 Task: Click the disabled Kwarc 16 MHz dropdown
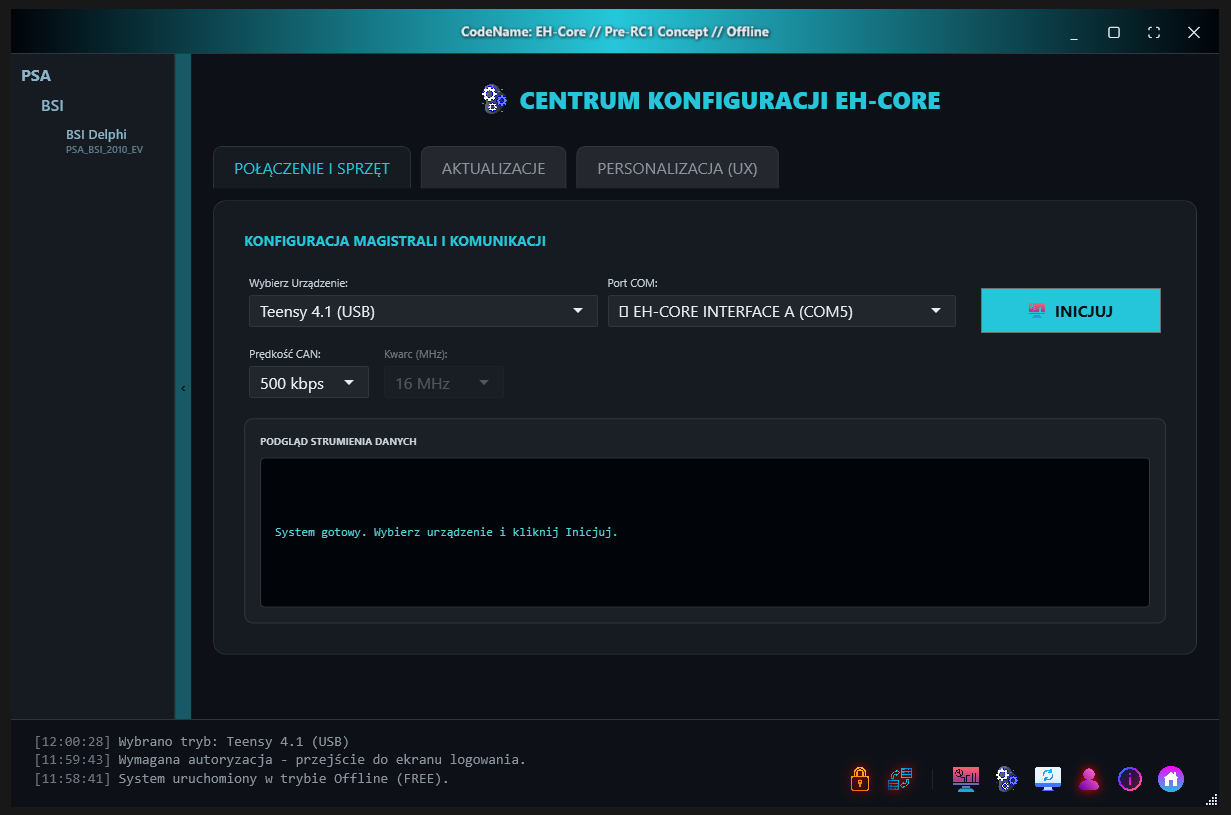pos(444,382)
